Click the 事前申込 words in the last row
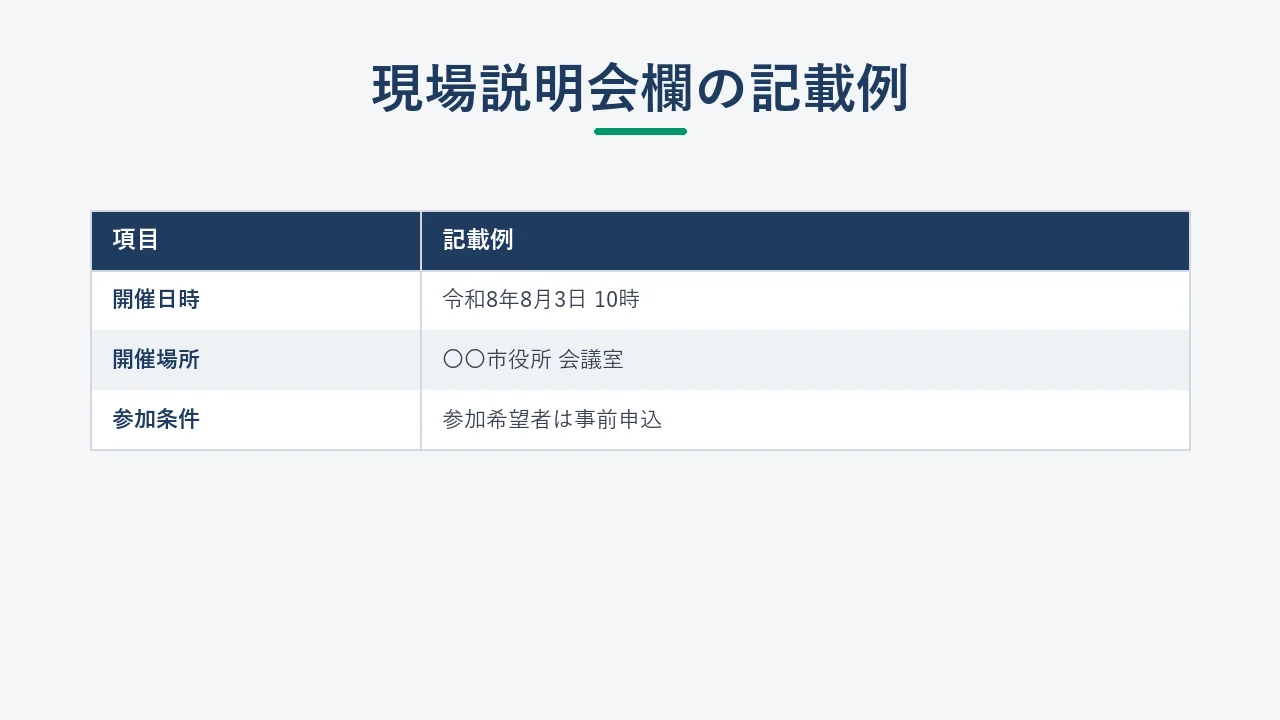Screen dimensions: 1280x720 tap(619, 419)
